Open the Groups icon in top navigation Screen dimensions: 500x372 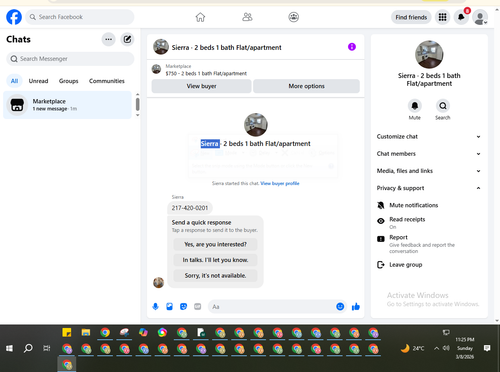point(294,17)
